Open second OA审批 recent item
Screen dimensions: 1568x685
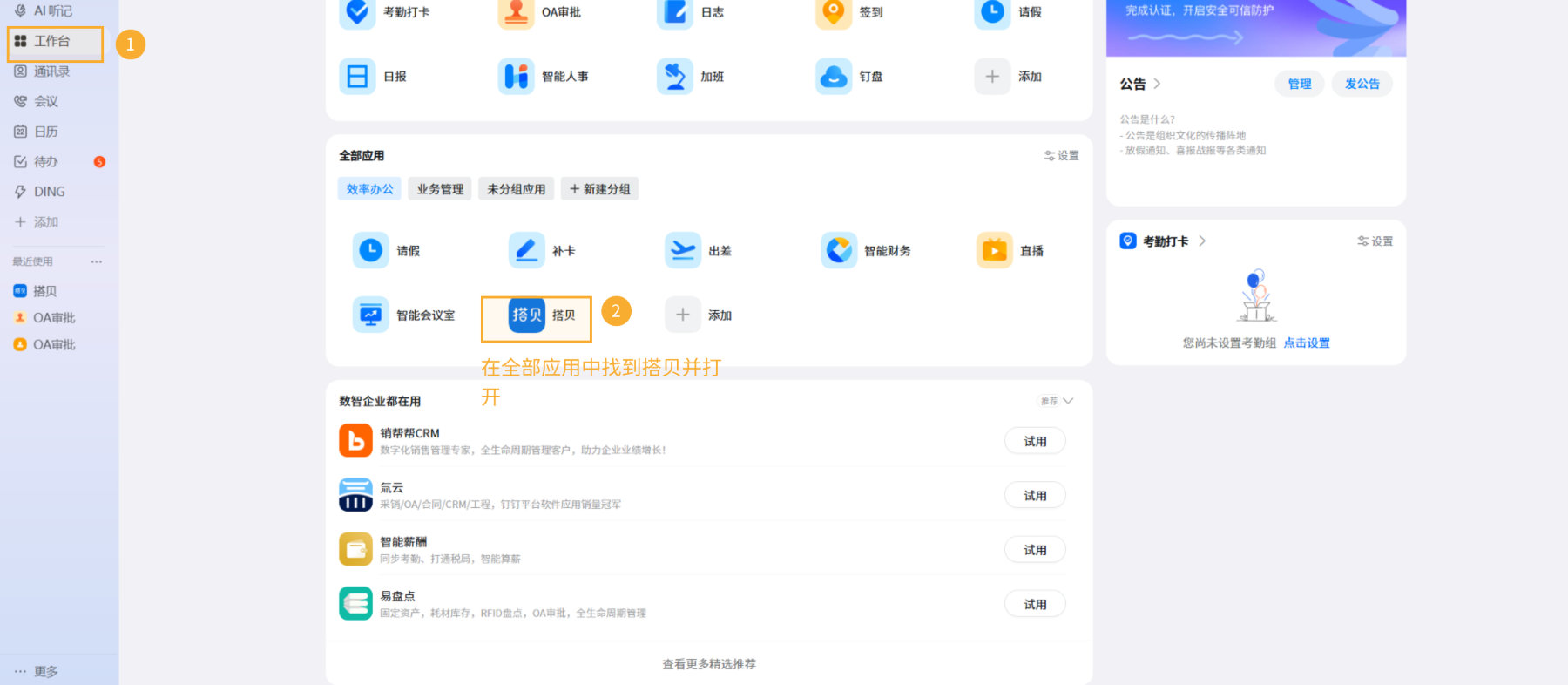[x=44, y=345]
